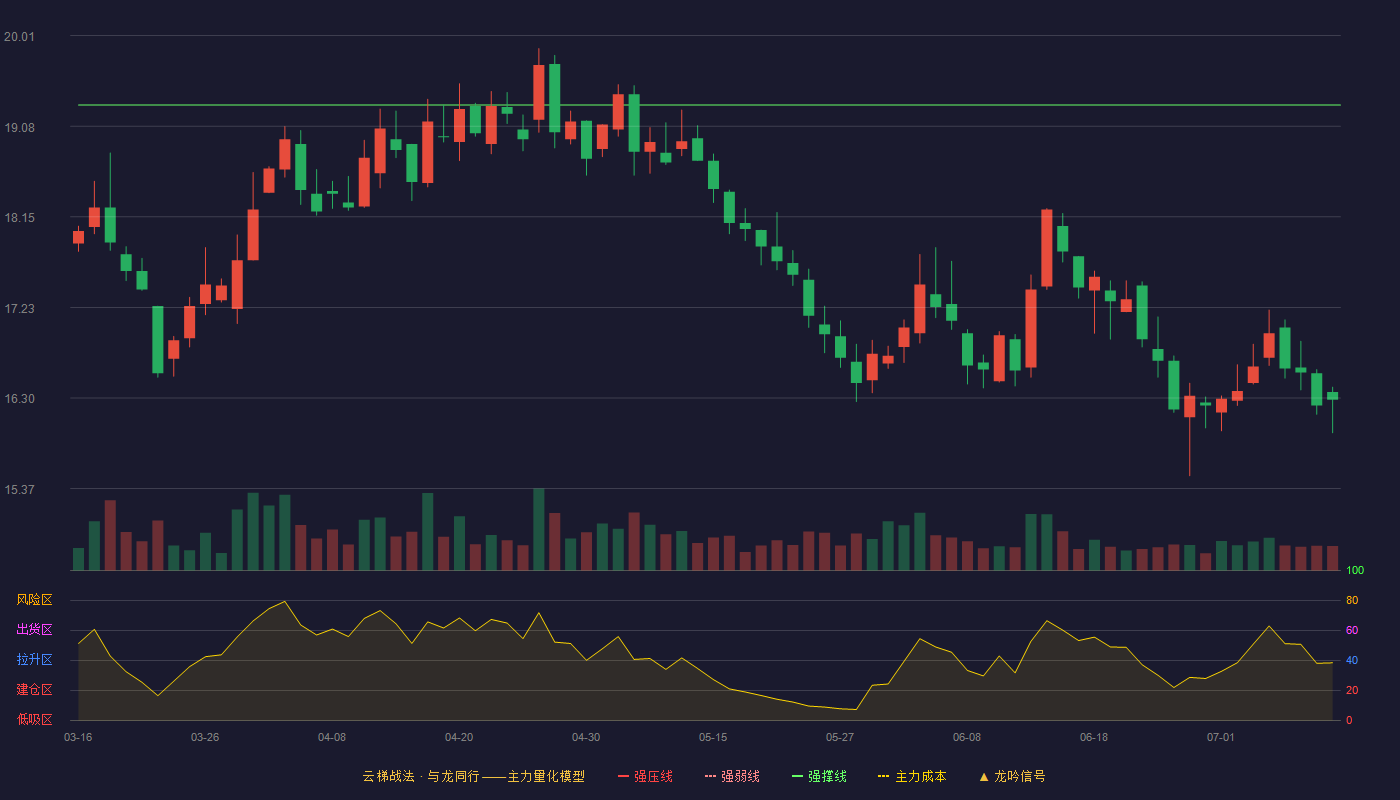1400x800 pixels.
Task: Click the 17.23 price axis label
Action: tap(19, 309)
